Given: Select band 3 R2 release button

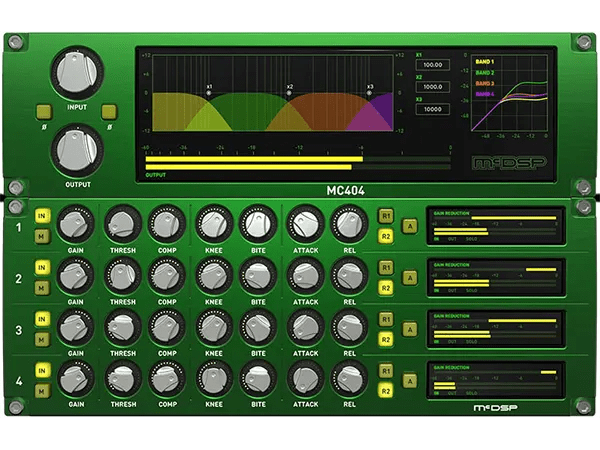Looking at the screenshot, I should (x=386, y=340).
